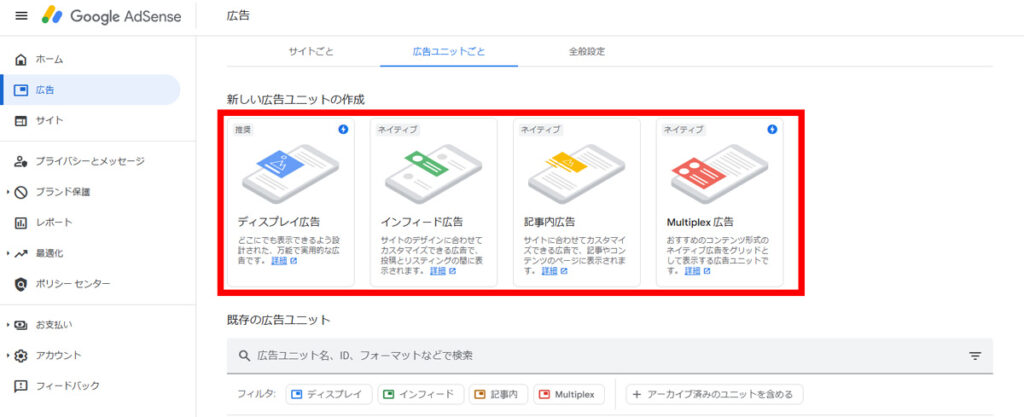Open the 全般設定 tab
The image size is (1024, 417).
586,52
